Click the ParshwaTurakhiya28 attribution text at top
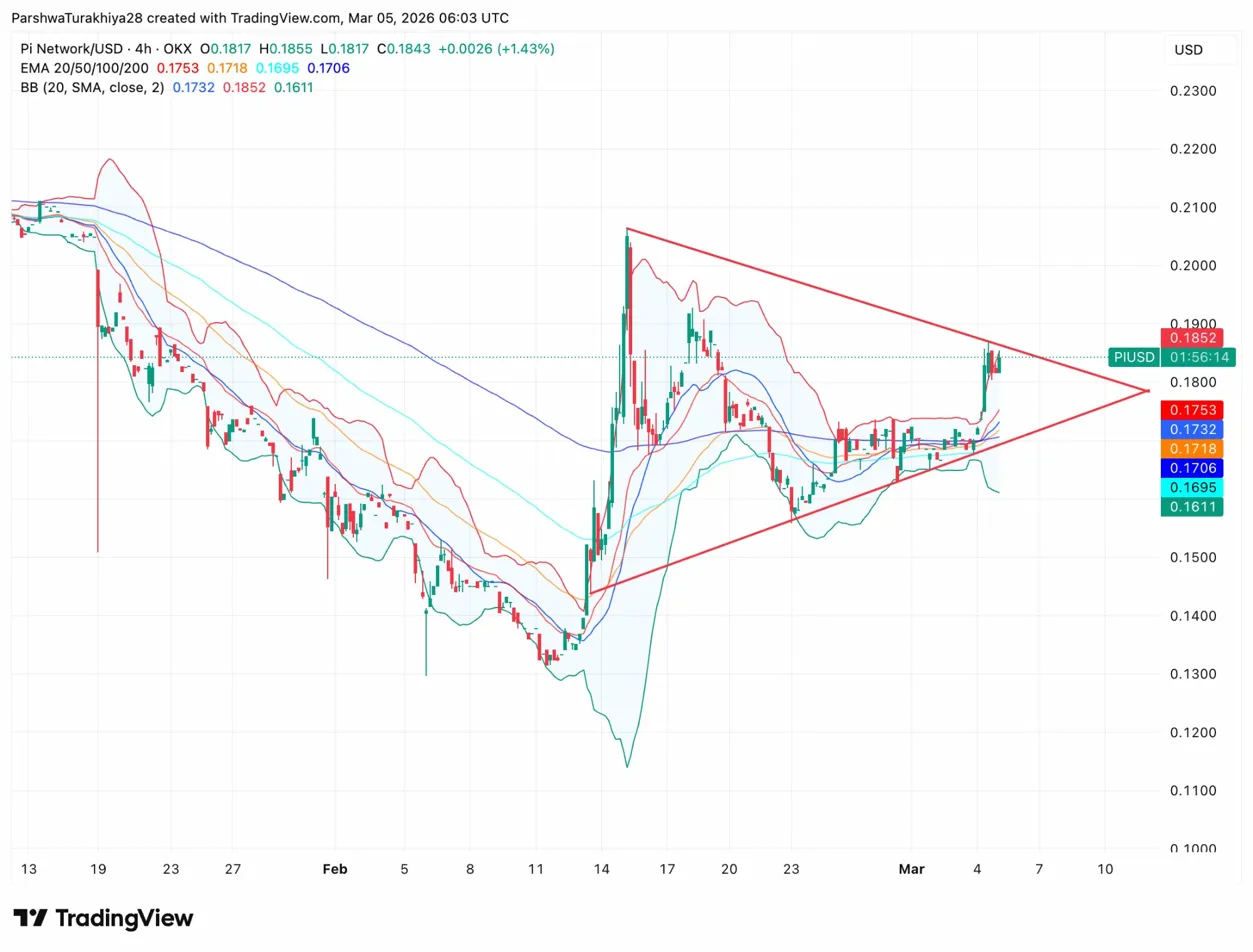This screenshot has height=952, width=1253. click(x=75, y=17)
